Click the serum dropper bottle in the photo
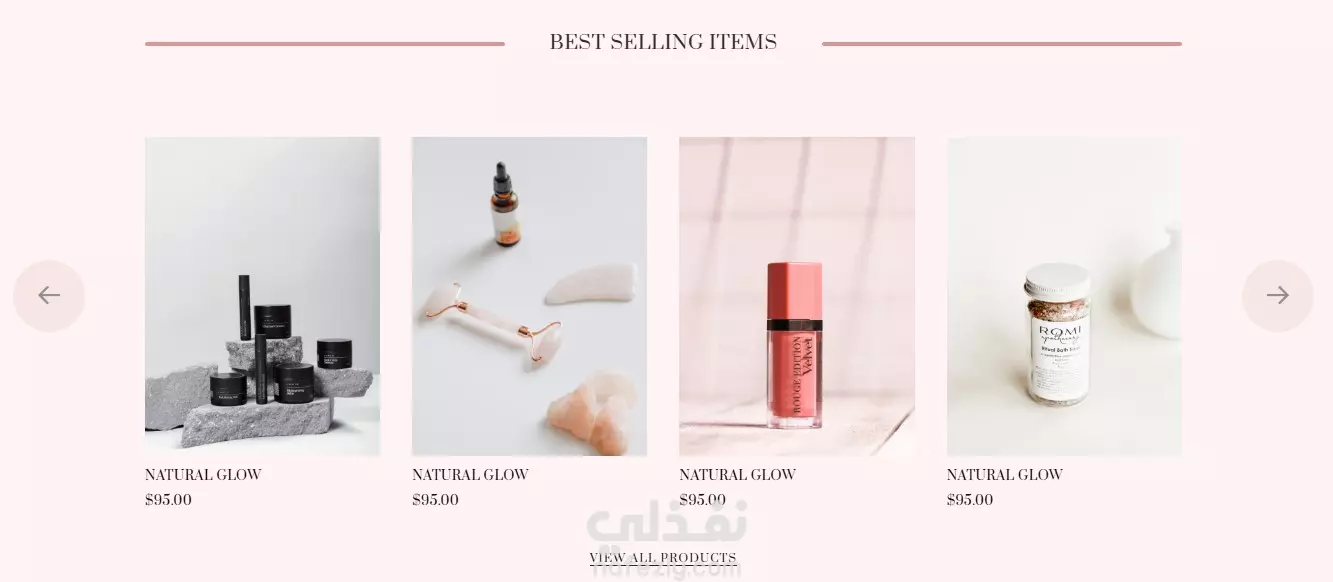 click(505, 205)
